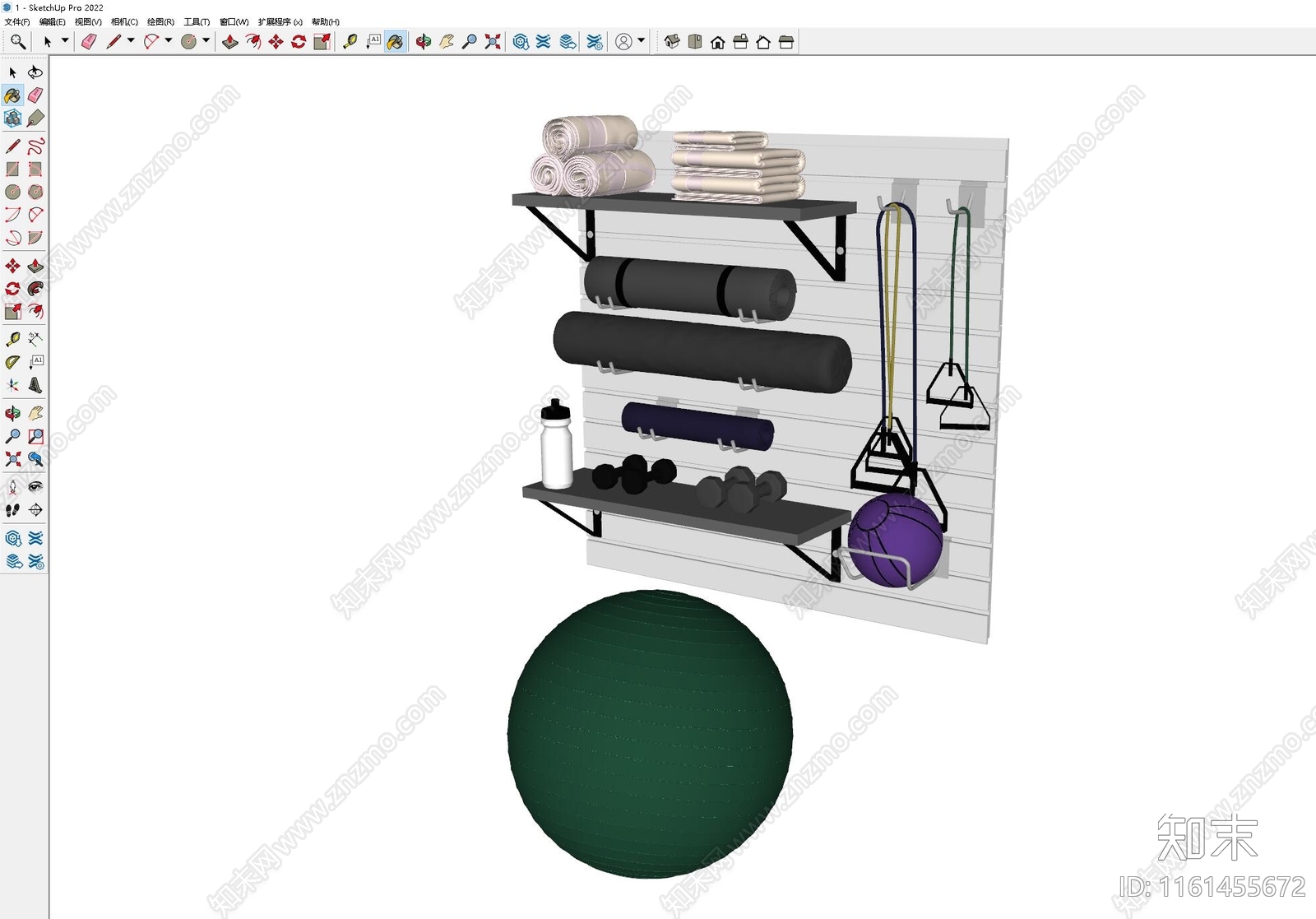
Task: Select the Zoom Extents tool in top toolbar
Action: (493, 41)
